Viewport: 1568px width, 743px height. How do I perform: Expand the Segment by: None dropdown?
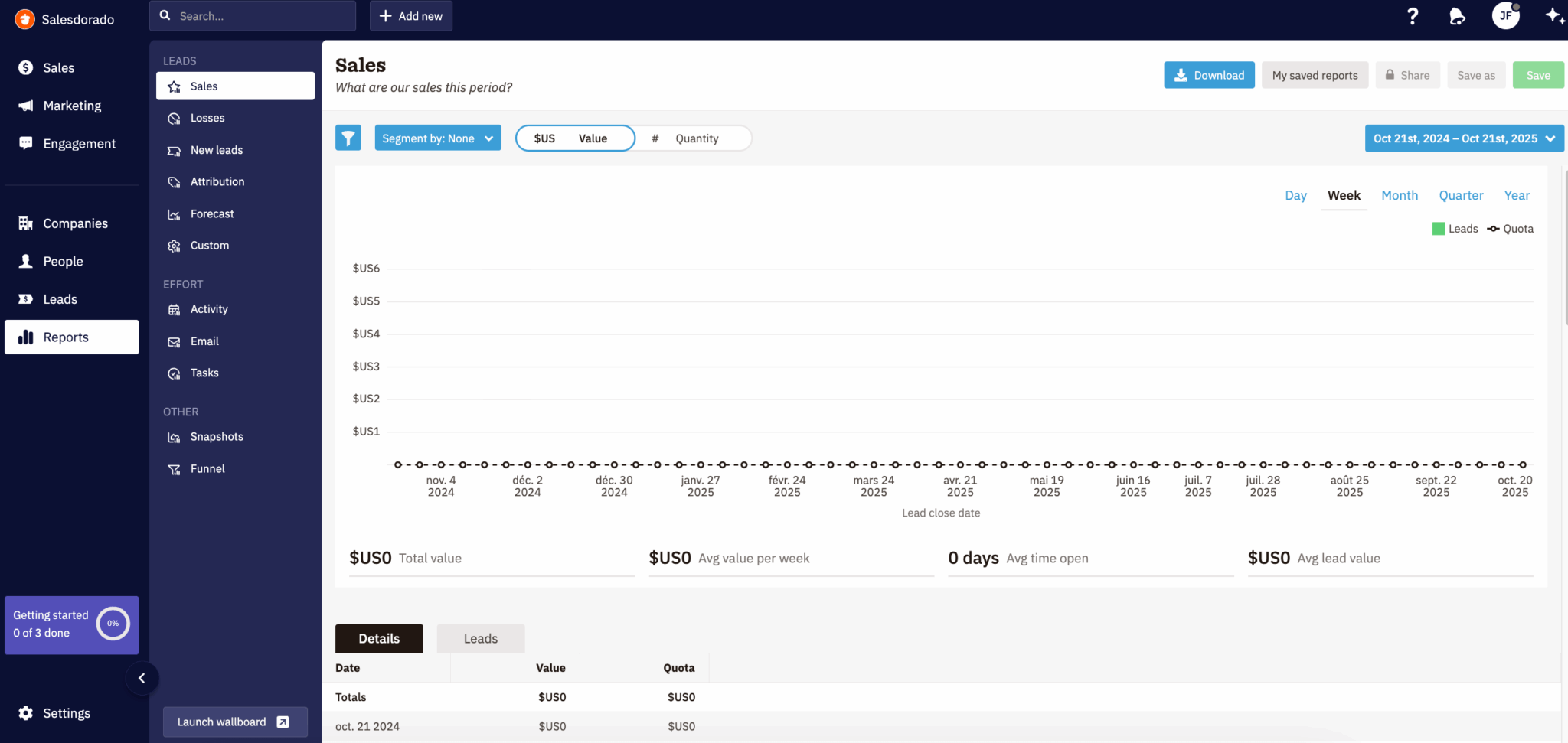[x=438, y=138]
